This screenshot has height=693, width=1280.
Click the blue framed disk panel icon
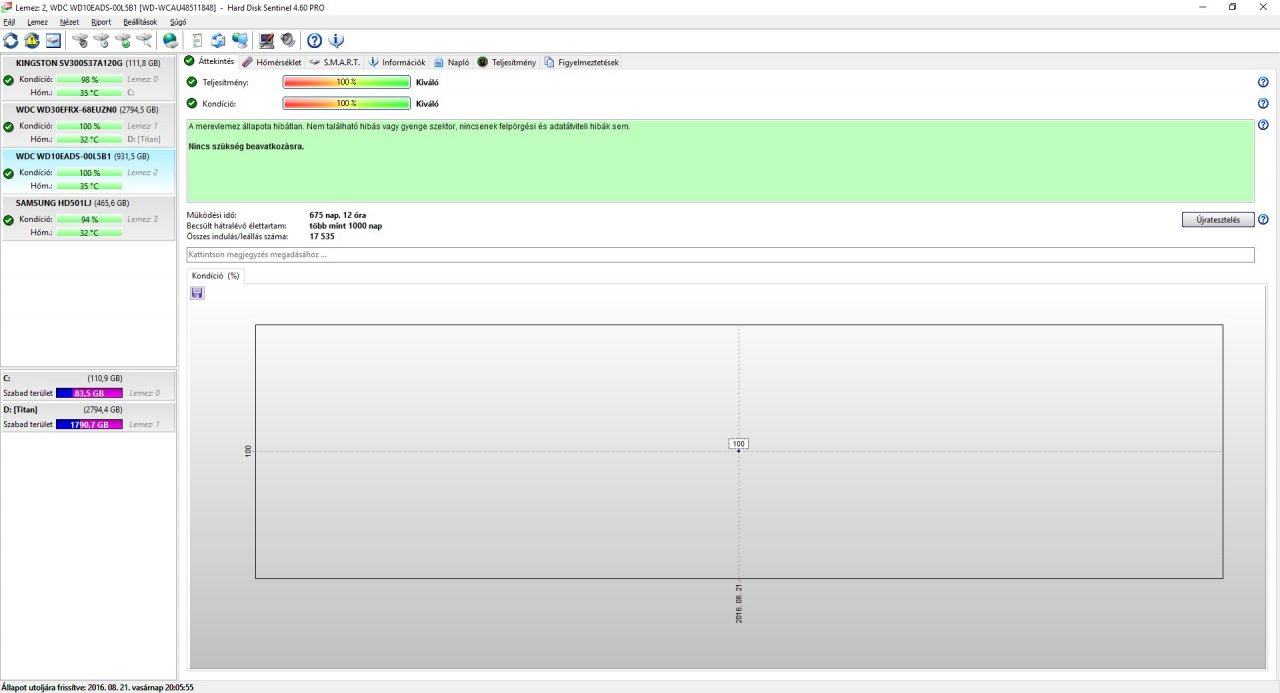(53, 41)
